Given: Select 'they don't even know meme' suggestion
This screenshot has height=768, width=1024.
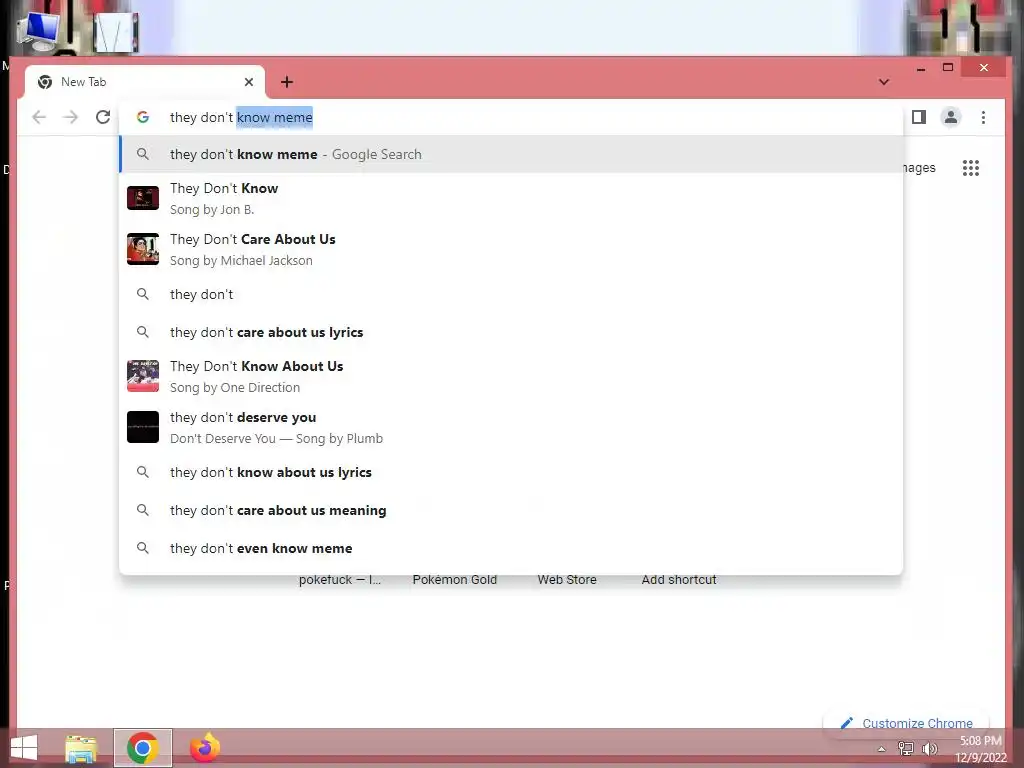Looking at the screenshot, I should click(x=511, y=548).
